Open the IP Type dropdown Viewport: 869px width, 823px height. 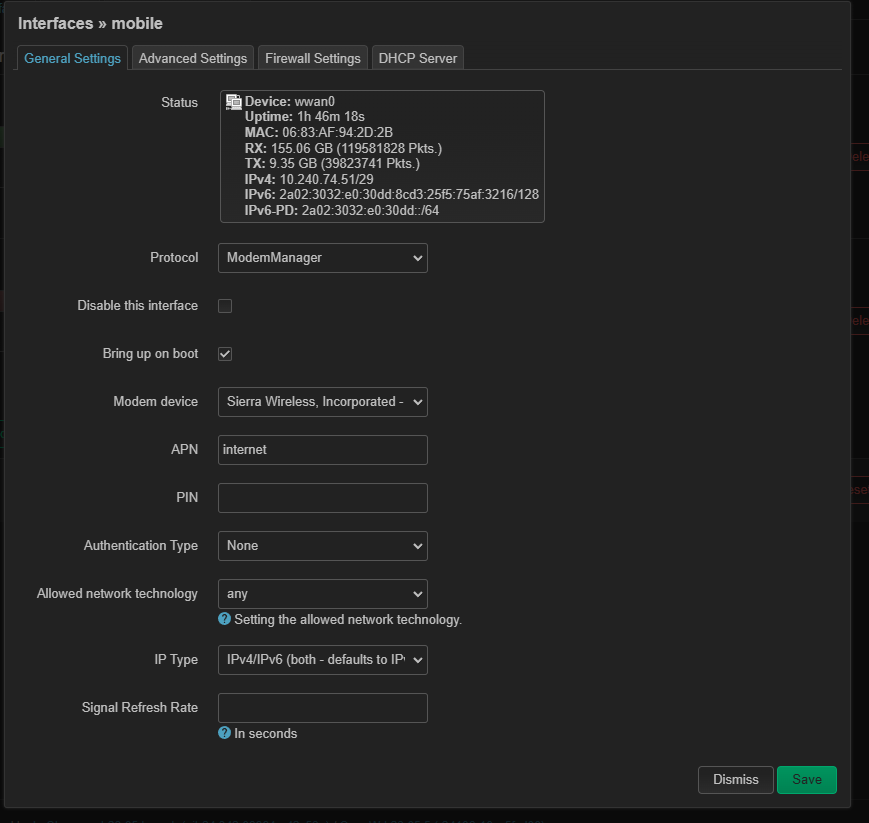click(322, 659)
